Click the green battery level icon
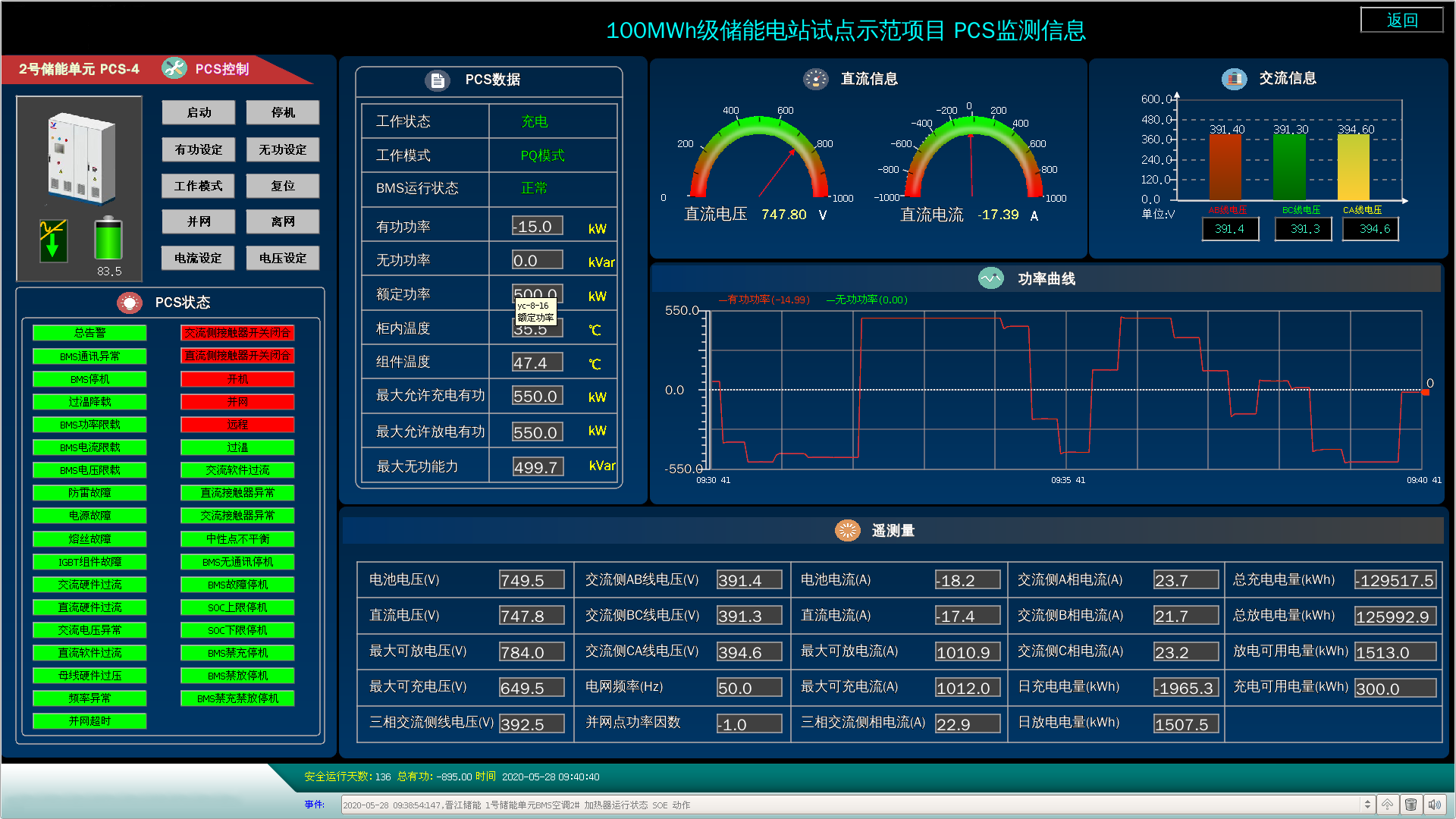The image size is (1456, 819). point(108,239)
